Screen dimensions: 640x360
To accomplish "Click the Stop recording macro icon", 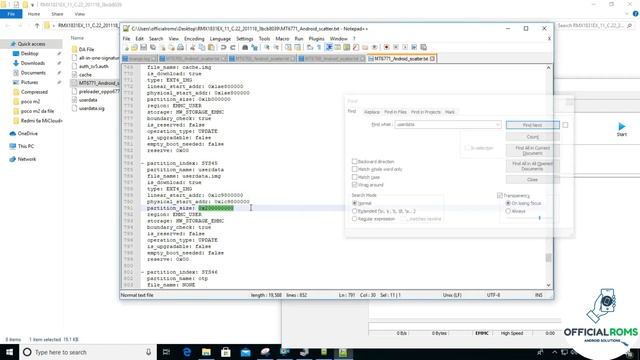I will click(396, 47).
